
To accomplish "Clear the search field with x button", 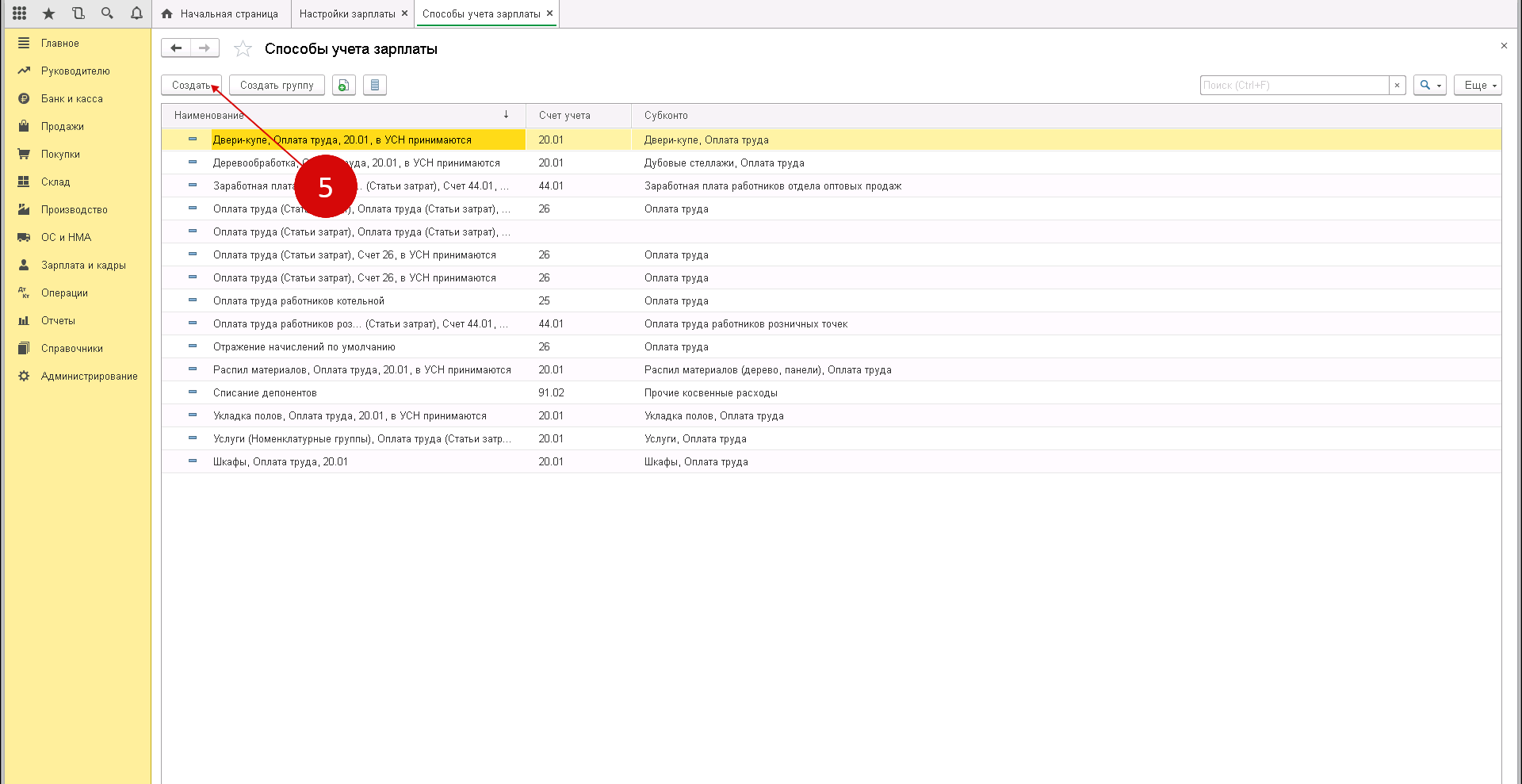I will click(1397, 85).
